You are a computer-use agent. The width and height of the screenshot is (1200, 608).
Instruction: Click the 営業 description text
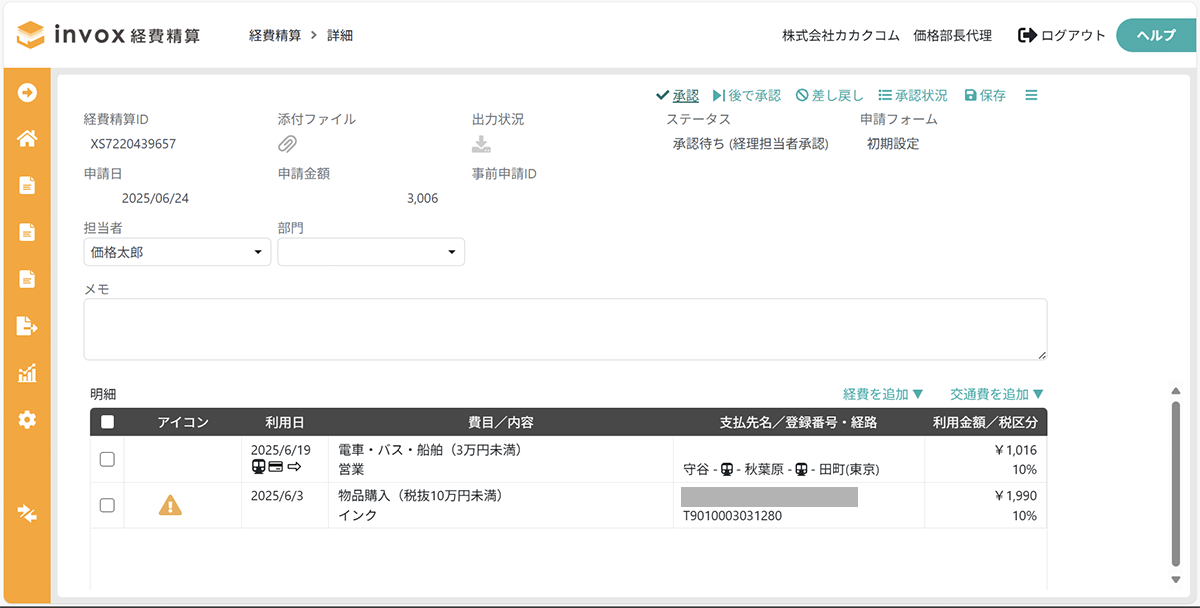click(x=351, y=469)
